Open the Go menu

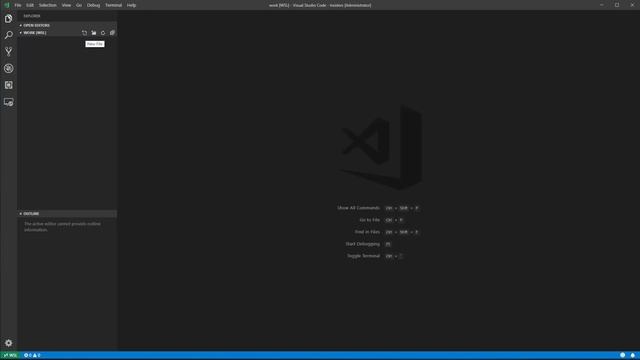(79, 5)
